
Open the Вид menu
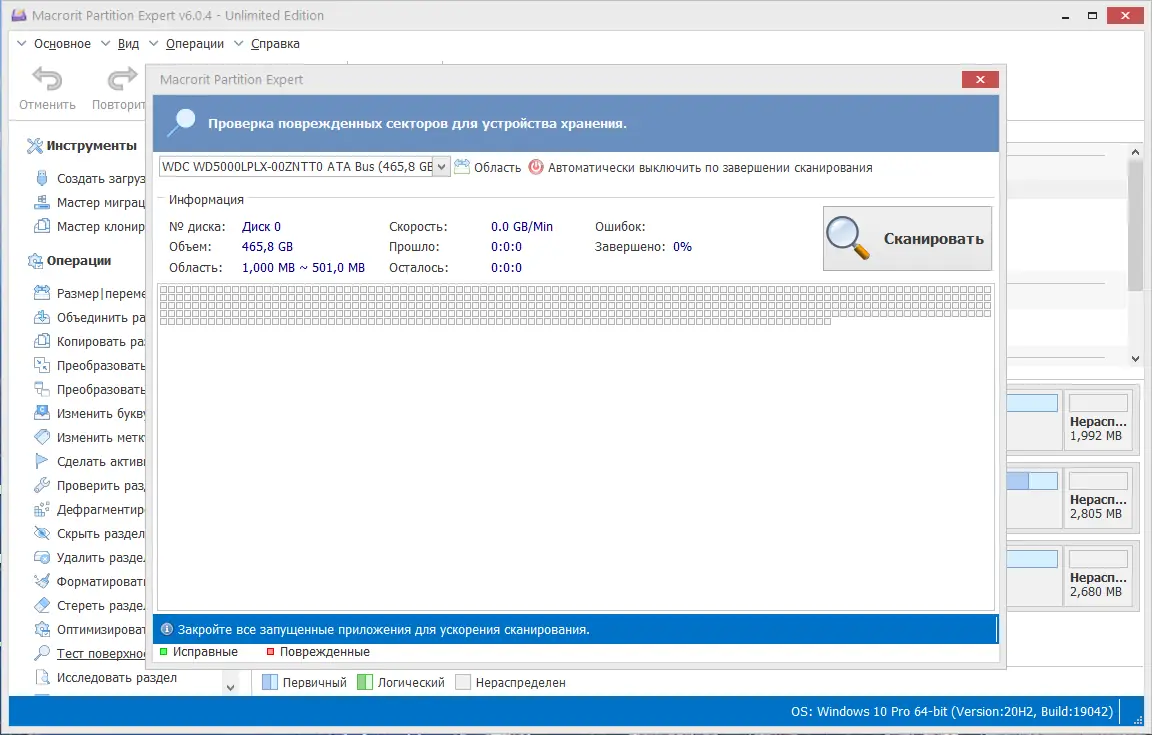point(128,44)
